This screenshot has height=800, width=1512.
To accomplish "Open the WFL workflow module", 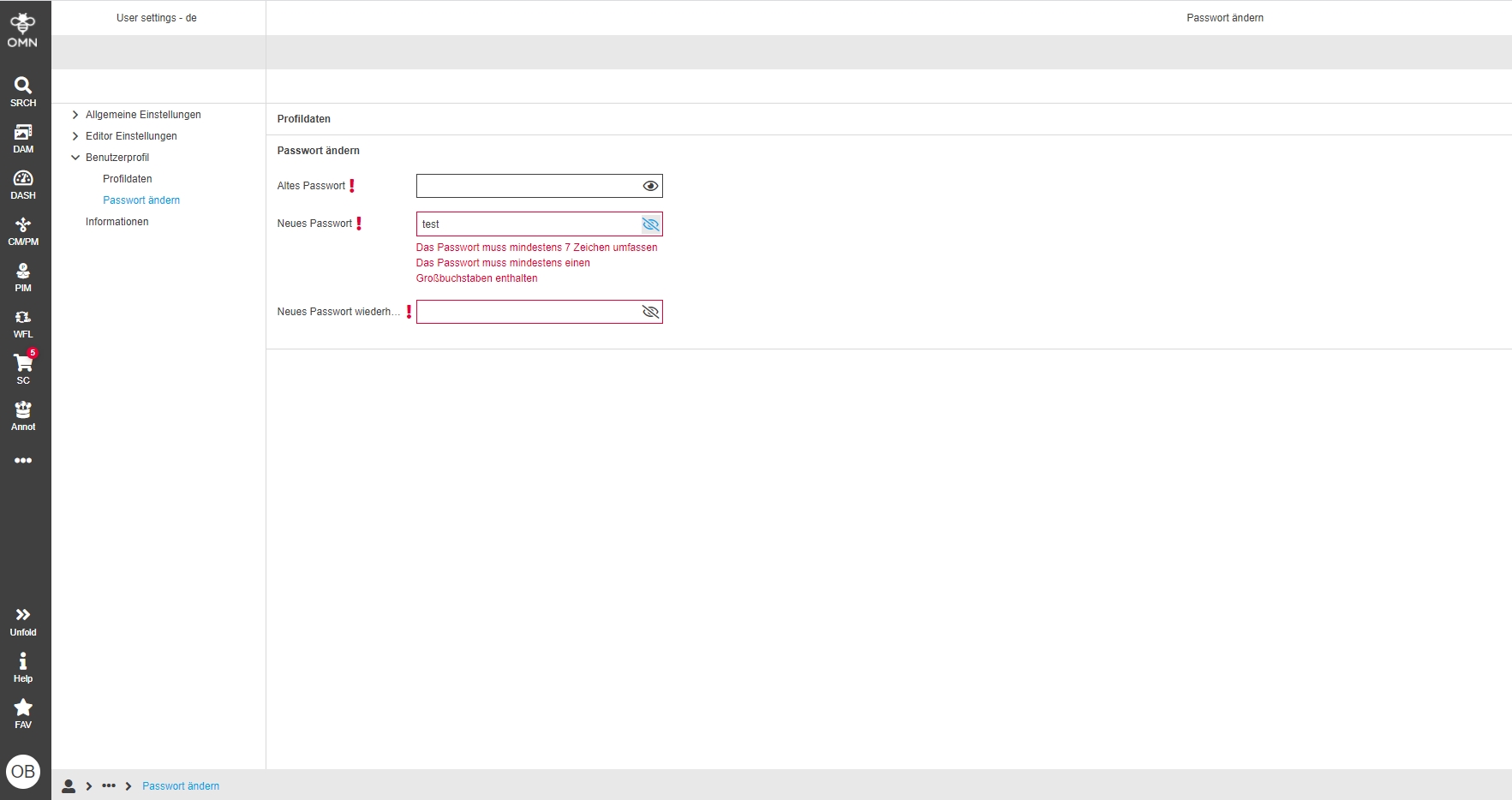I will point(23,323).
